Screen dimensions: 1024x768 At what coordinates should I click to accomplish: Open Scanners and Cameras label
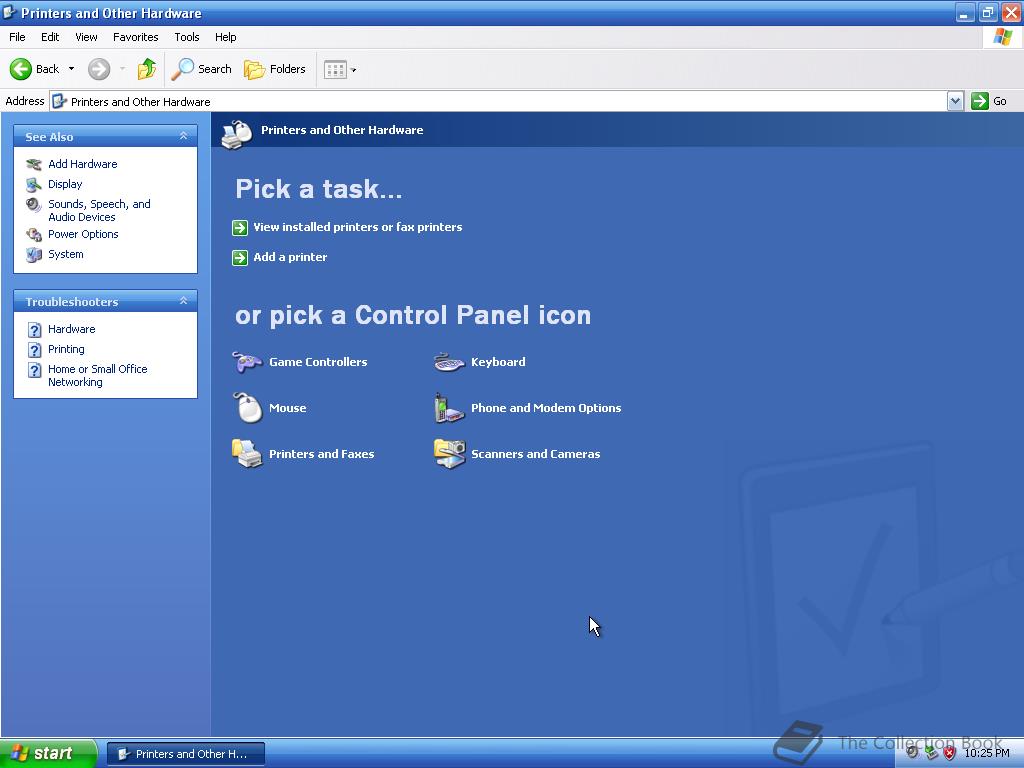click(536, 454)
